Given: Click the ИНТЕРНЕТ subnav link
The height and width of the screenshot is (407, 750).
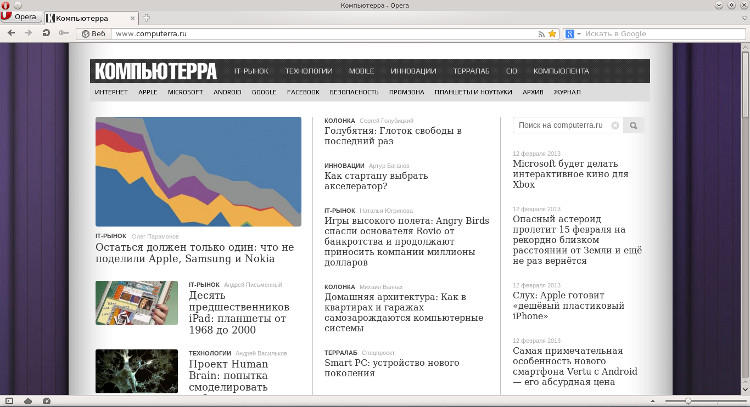Looking at the screenshot, I should [x=111, y=92].
